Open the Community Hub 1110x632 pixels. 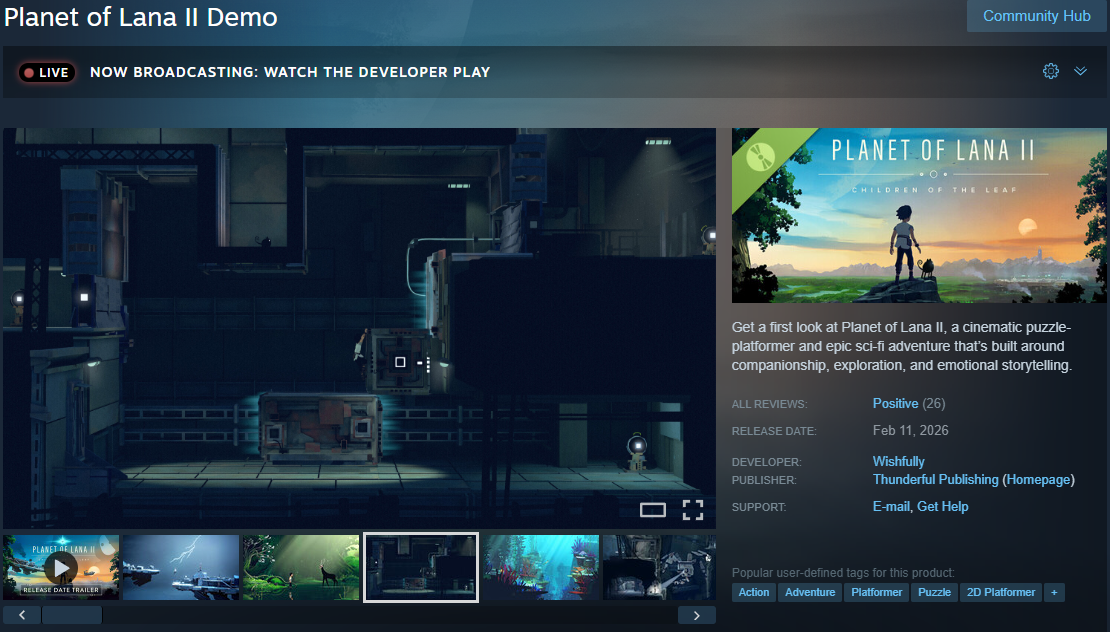(1036, 16)
